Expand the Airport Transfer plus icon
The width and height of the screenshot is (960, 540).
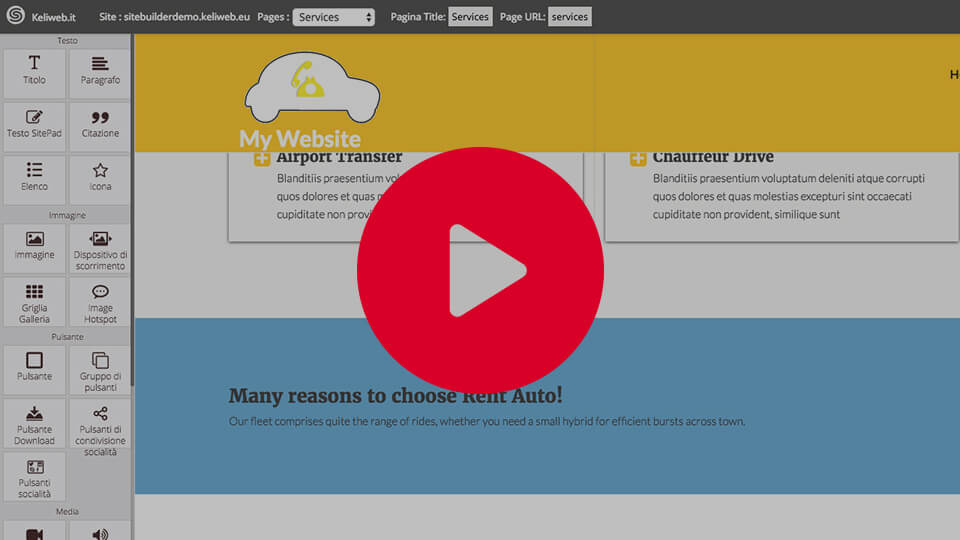click(x=261, y=158)
